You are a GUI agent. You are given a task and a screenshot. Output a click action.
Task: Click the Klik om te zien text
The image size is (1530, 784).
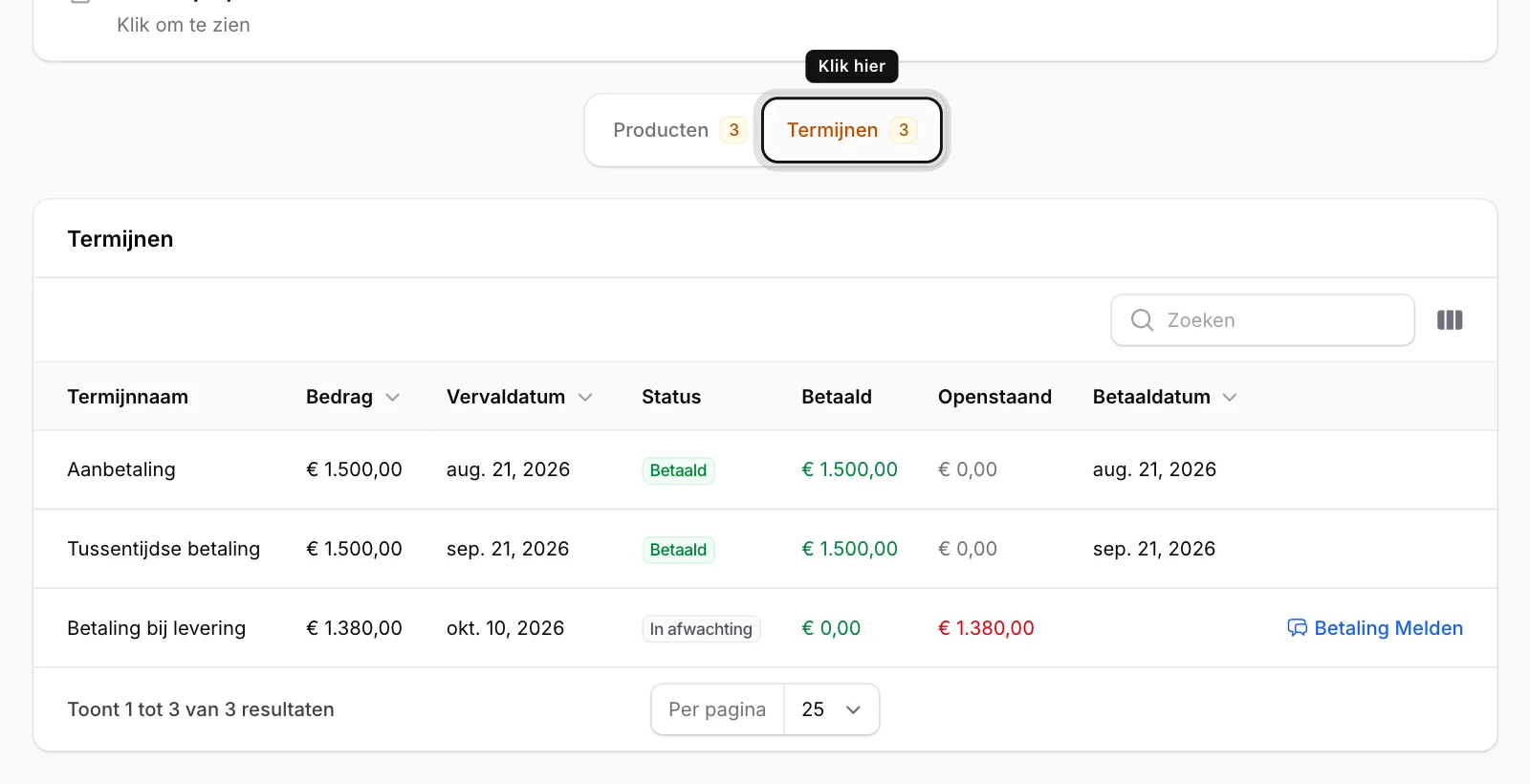pos(184,25)
